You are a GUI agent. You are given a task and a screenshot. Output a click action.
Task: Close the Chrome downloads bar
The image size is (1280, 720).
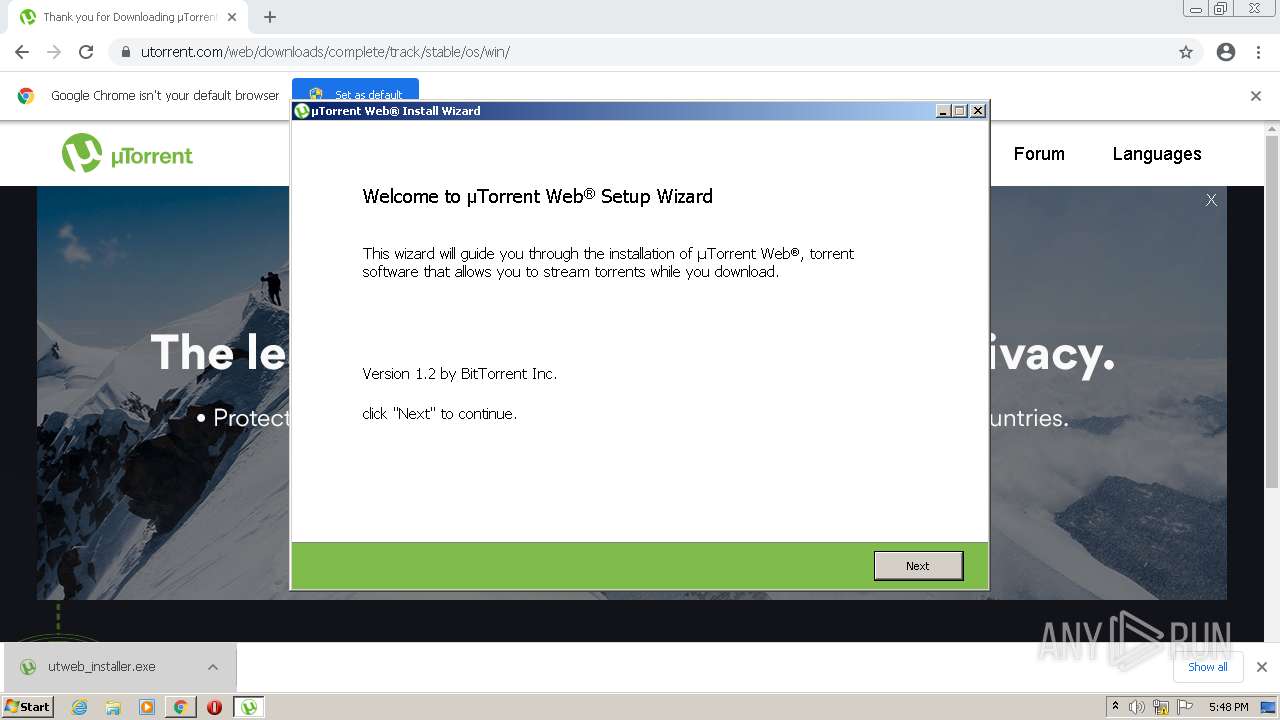coord(1262,667)
